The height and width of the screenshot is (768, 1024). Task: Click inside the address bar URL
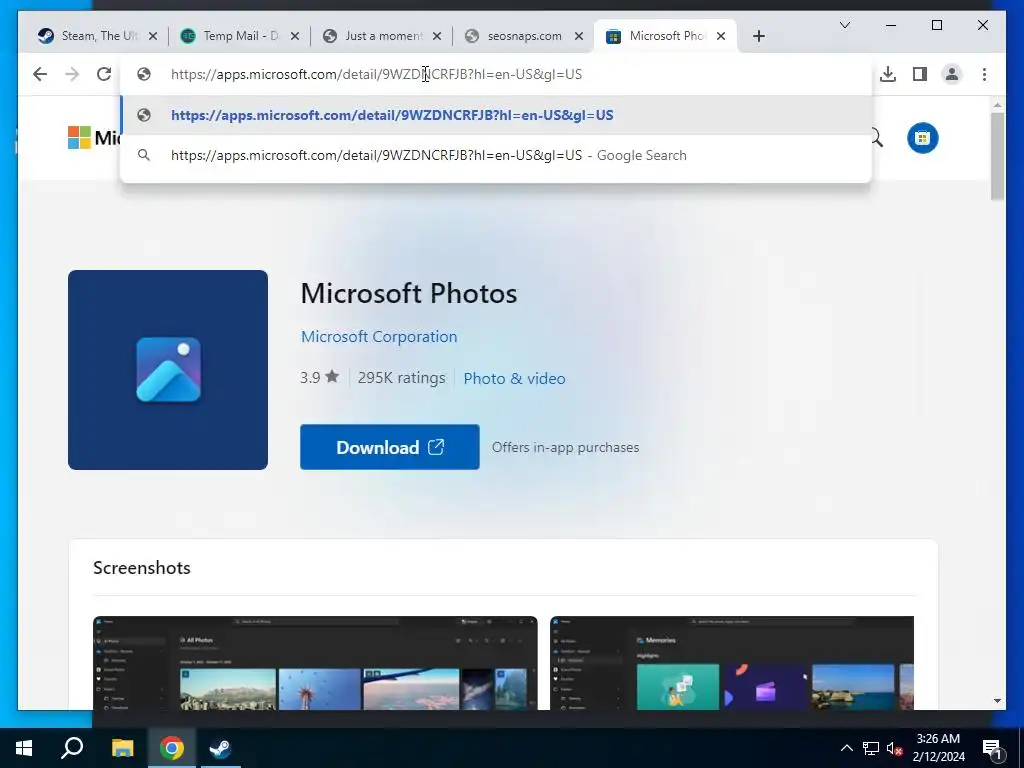click(x=376, y=74)
